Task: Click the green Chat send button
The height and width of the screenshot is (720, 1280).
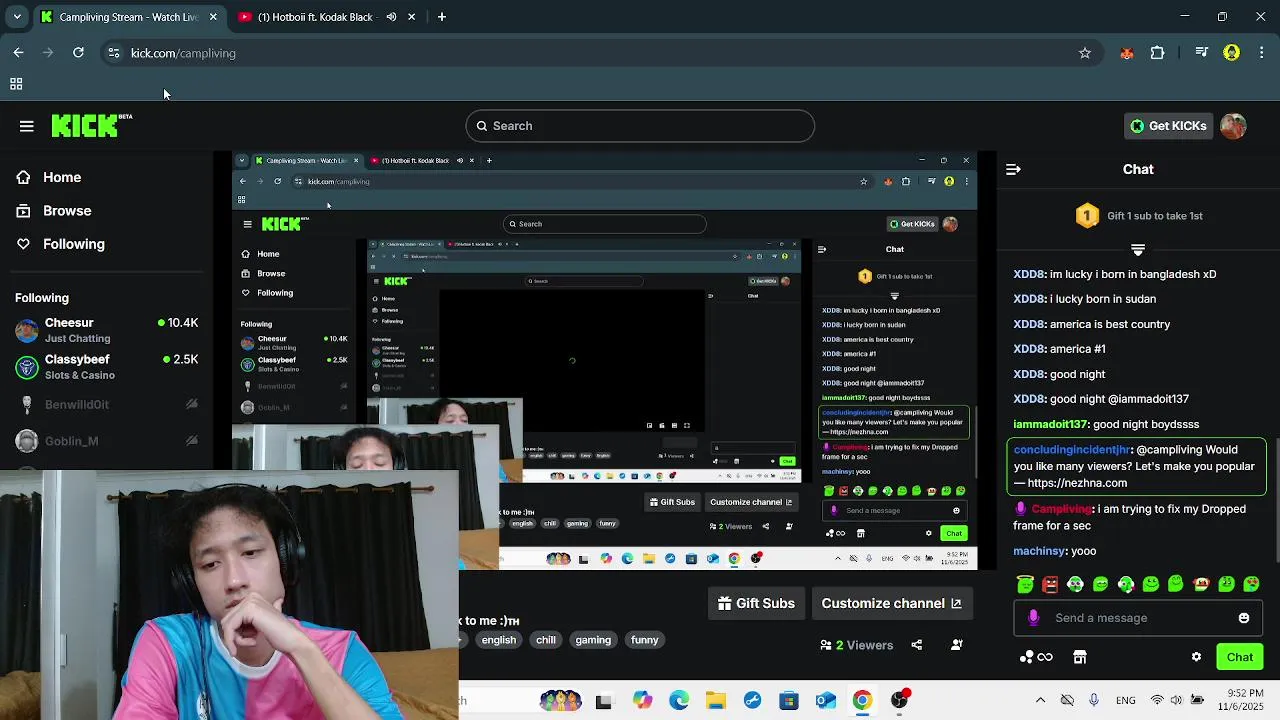Action: 1240,657
